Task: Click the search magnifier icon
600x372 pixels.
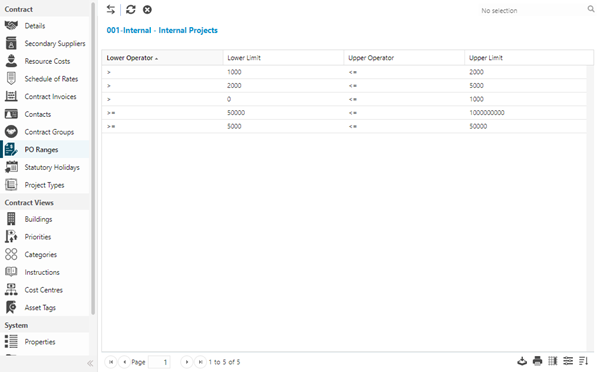Action: [591, 9]
